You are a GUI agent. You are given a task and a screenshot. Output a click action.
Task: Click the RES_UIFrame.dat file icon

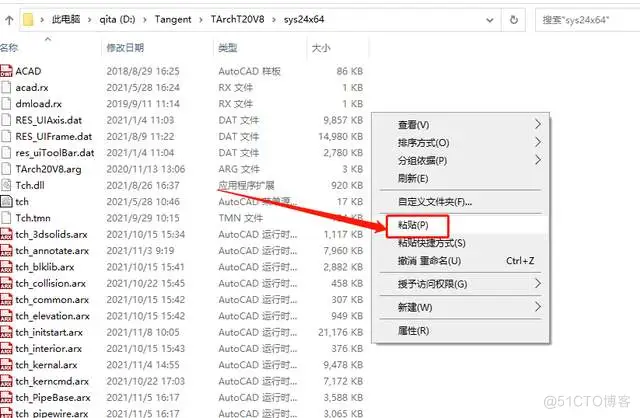(x=6, y=136)
